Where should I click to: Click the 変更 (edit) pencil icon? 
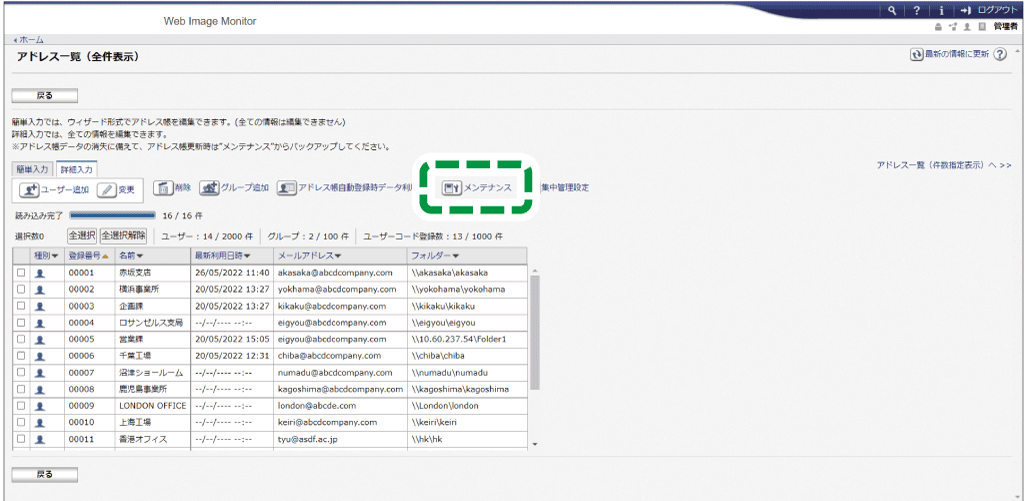pyautogui.click(x=107, y=189)
